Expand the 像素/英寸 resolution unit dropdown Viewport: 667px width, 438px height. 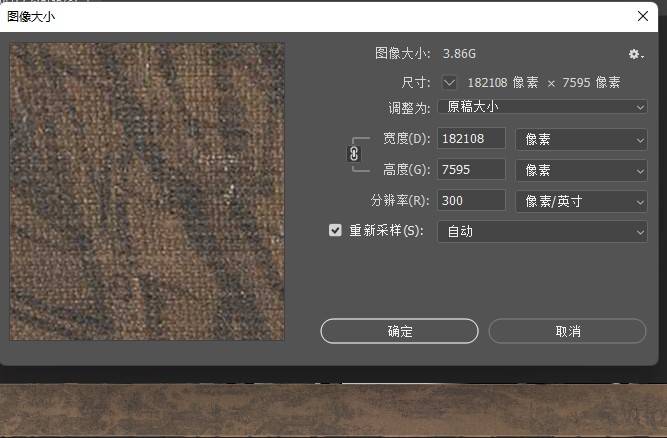point(580,201)
